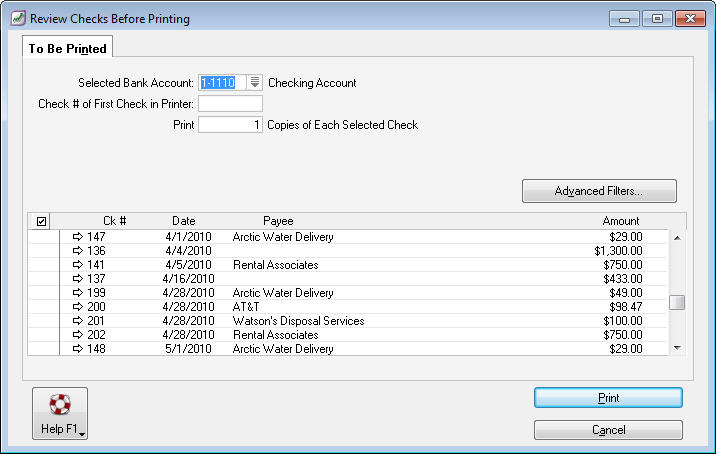Viewport: 716px width, 454px height.
Task: Click the check list scrollbar thumb
Action: (x=677, y=302)
